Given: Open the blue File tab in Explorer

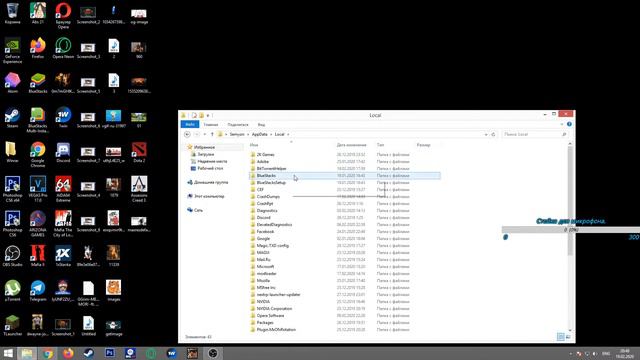Looking at the screenshot, I should coord(190,124).
